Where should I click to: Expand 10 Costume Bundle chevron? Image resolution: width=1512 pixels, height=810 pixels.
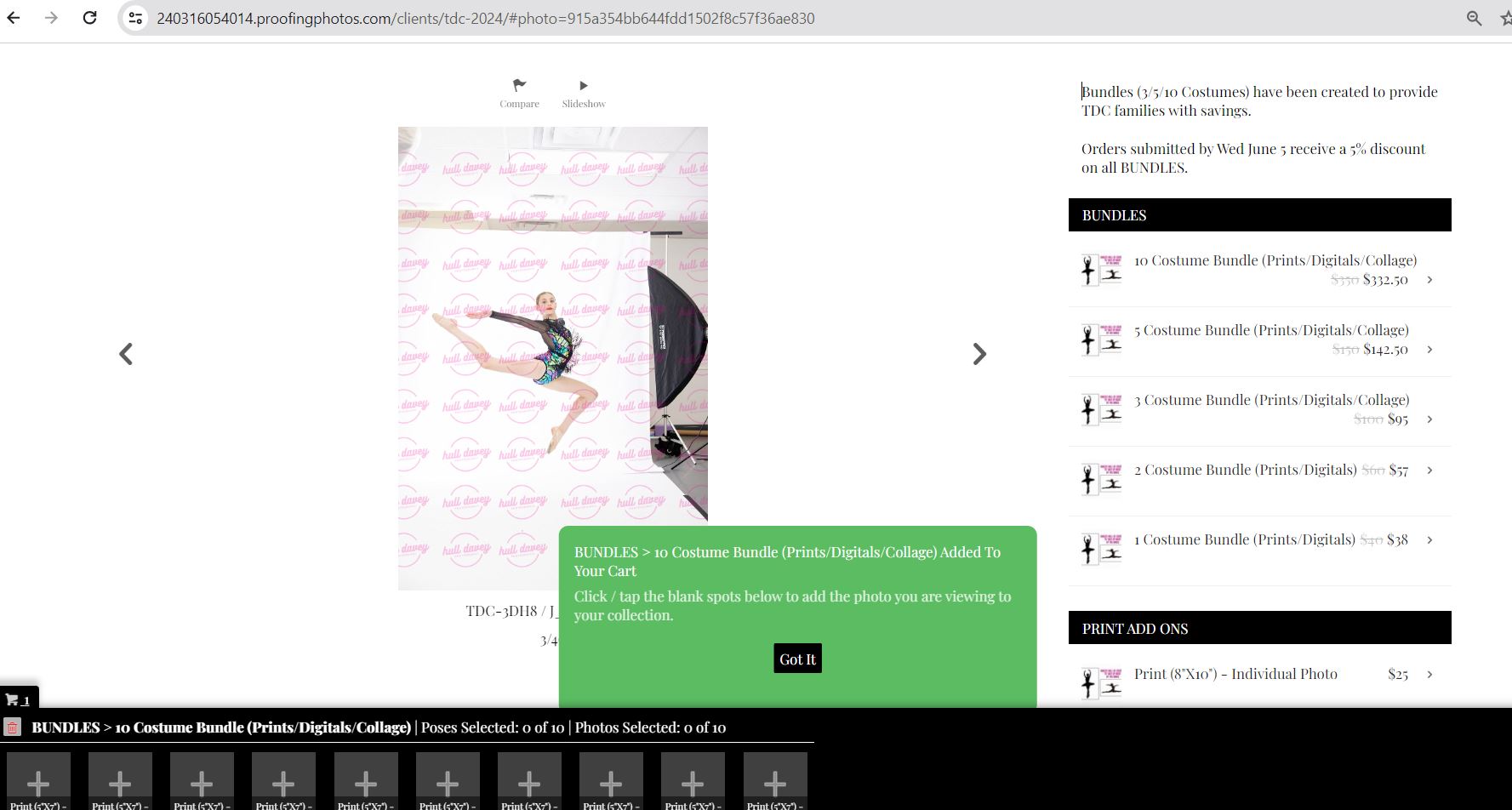[x=1429, y=280]
